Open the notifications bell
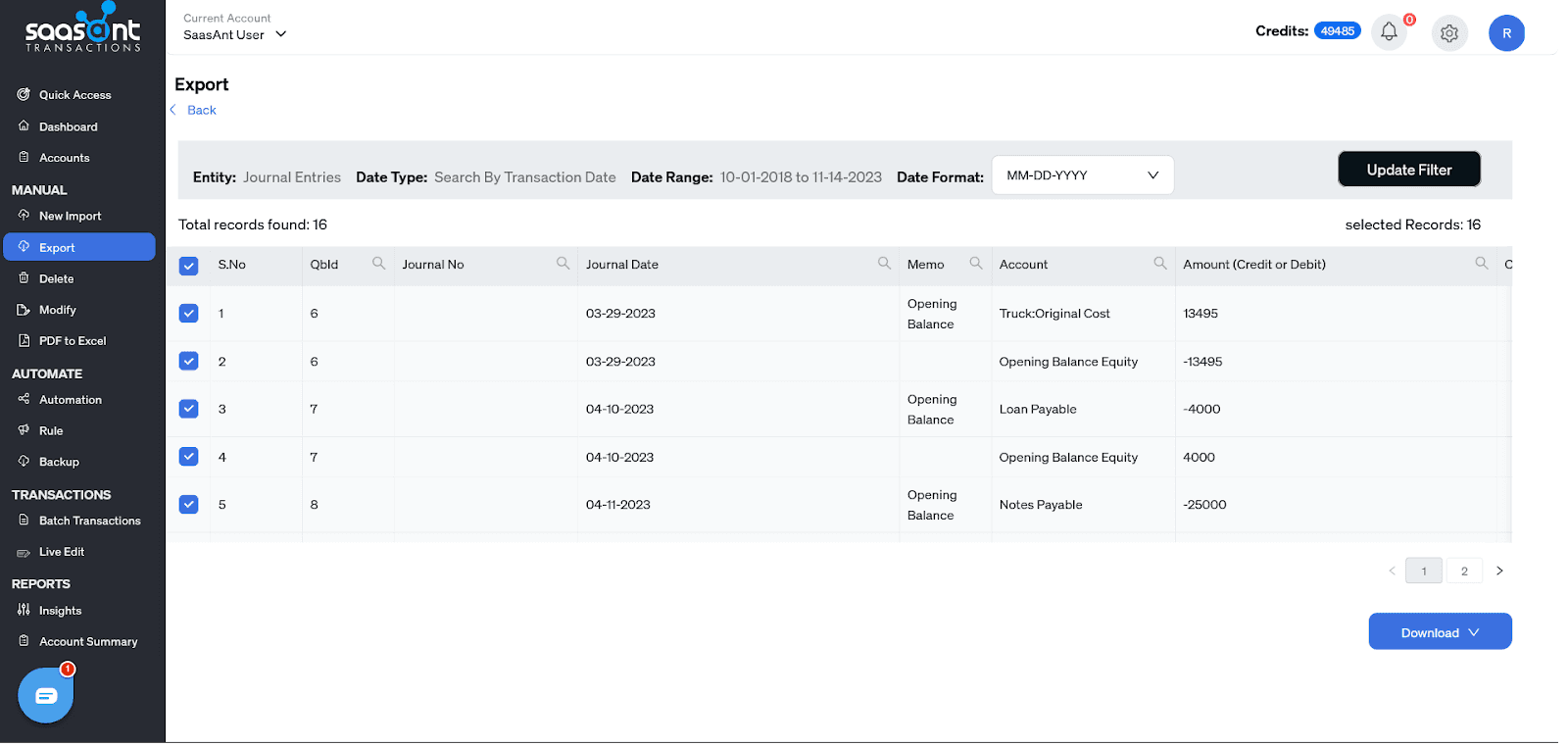This screenshot has height=746, width=1568. [1389, 31]
